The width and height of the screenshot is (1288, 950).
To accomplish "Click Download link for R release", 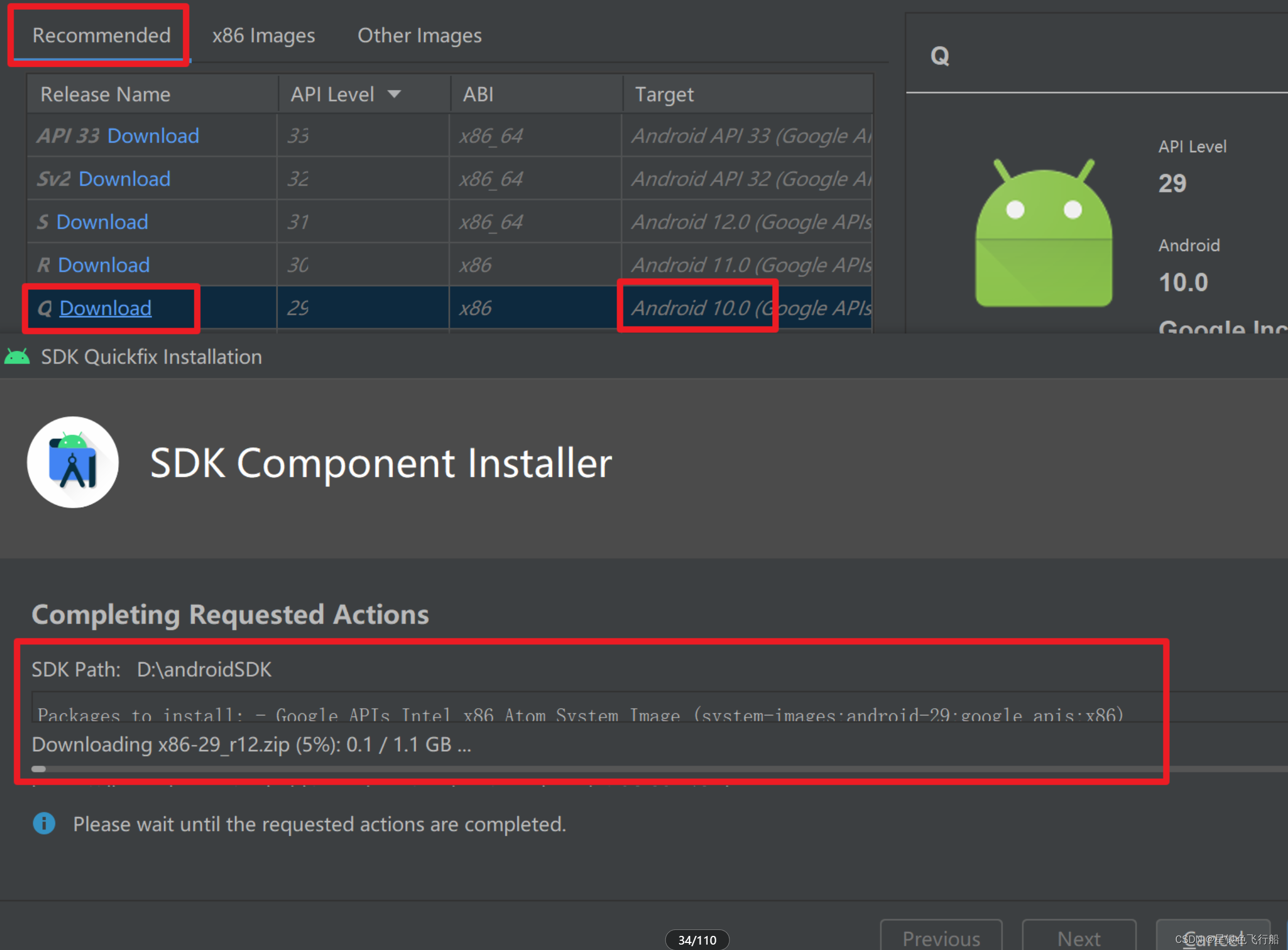I will (104, 265).
